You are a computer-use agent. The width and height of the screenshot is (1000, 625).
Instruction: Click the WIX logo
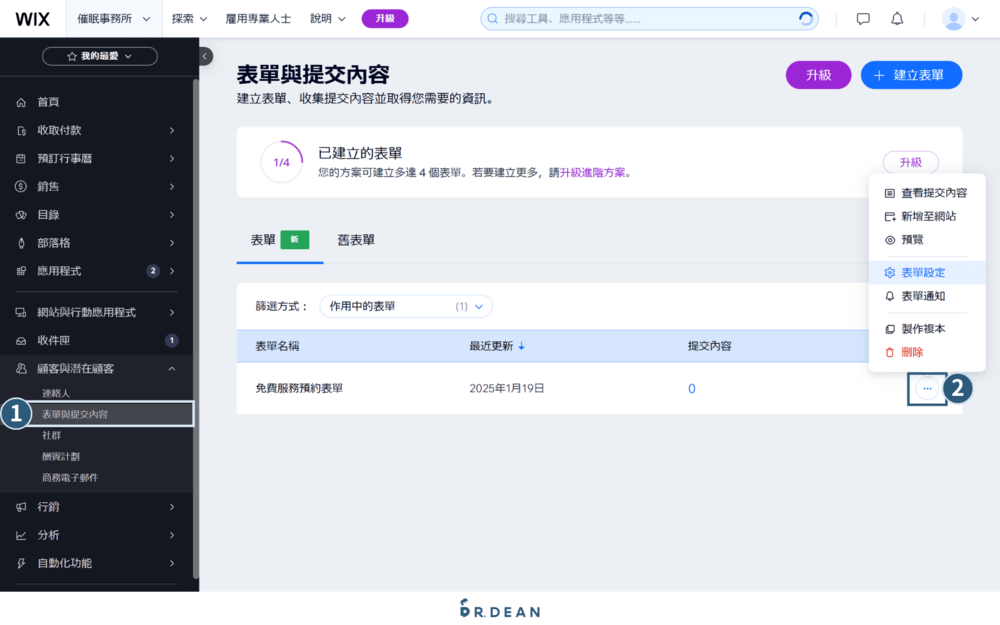point(33,18)
